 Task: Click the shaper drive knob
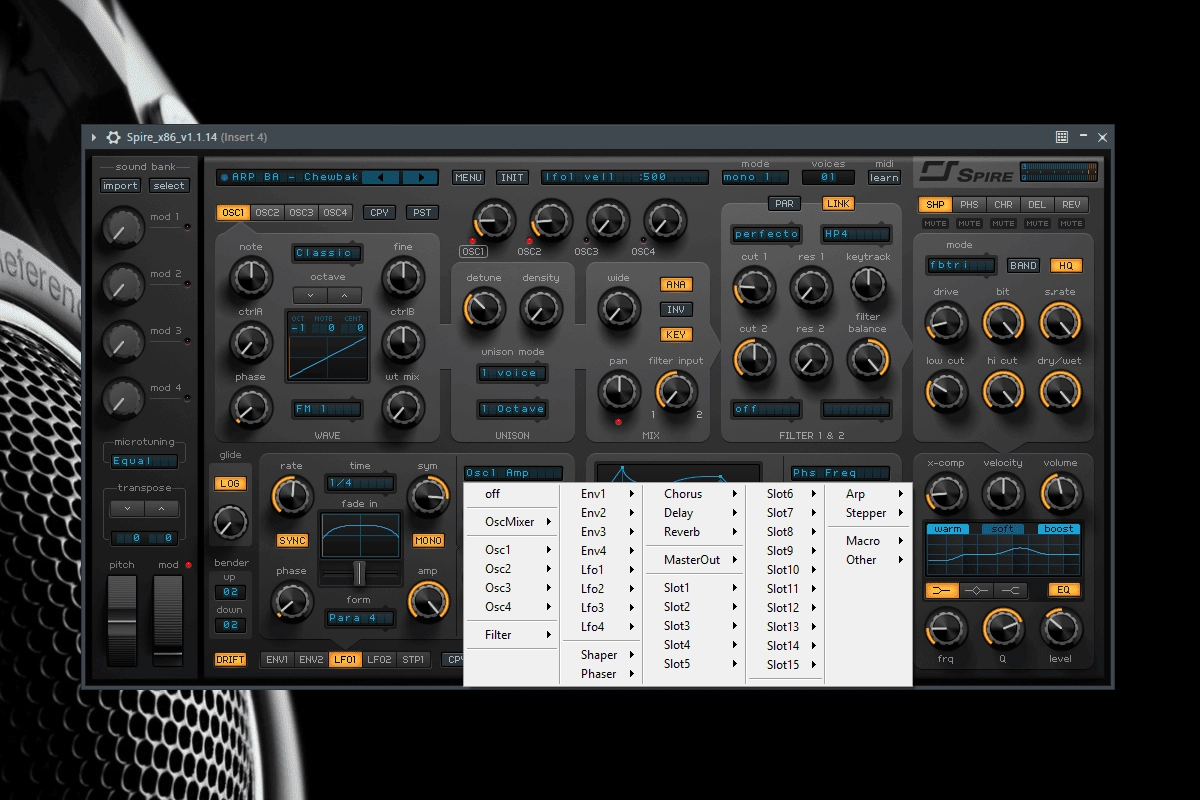(946, 322)
